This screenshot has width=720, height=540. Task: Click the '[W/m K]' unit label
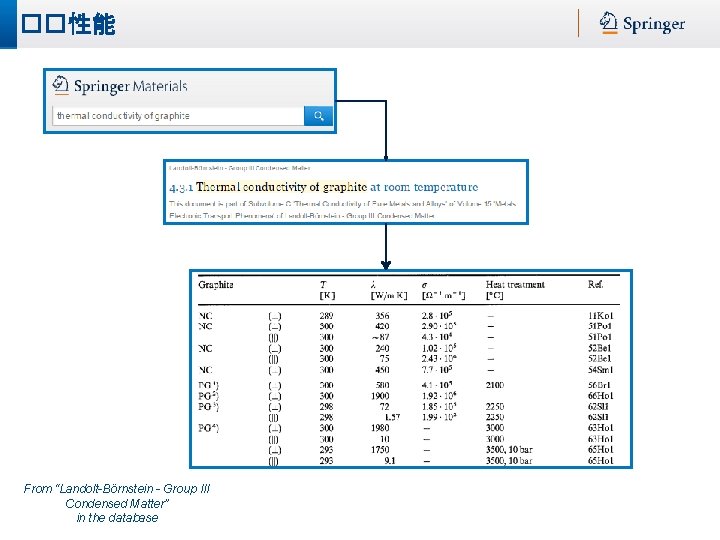click(389, 295)
